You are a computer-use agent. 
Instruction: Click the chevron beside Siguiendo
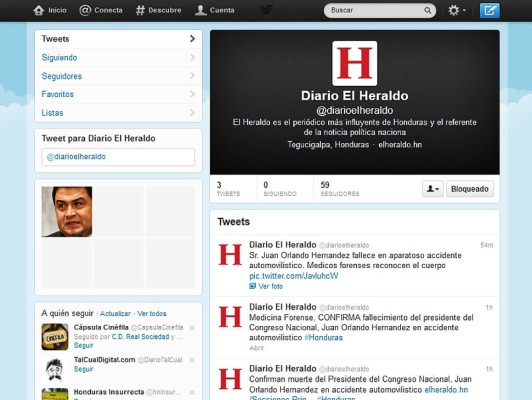point(192,57)
